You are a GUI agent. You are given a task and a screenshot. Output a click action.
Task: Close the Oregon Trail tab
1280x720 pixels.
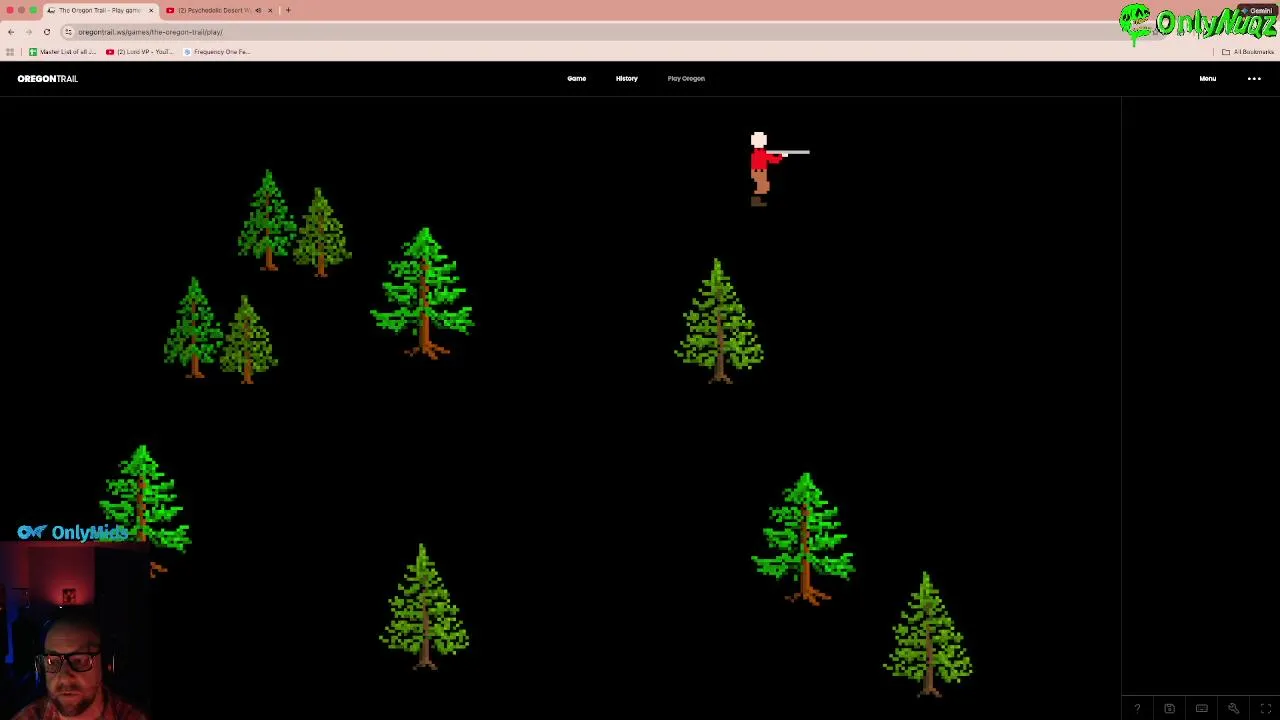[x=151, y=10]
